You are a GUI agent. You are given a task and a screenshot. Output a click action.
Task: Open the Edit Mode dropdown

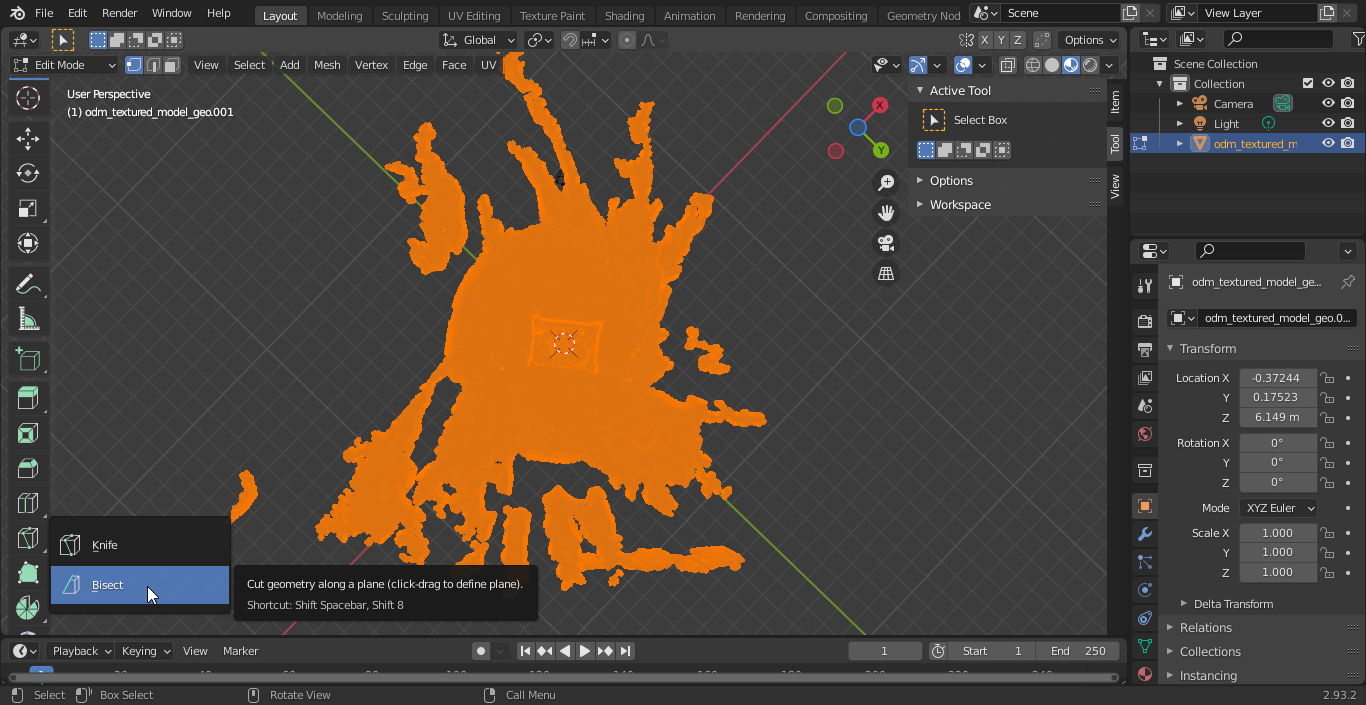pos(64,65)
